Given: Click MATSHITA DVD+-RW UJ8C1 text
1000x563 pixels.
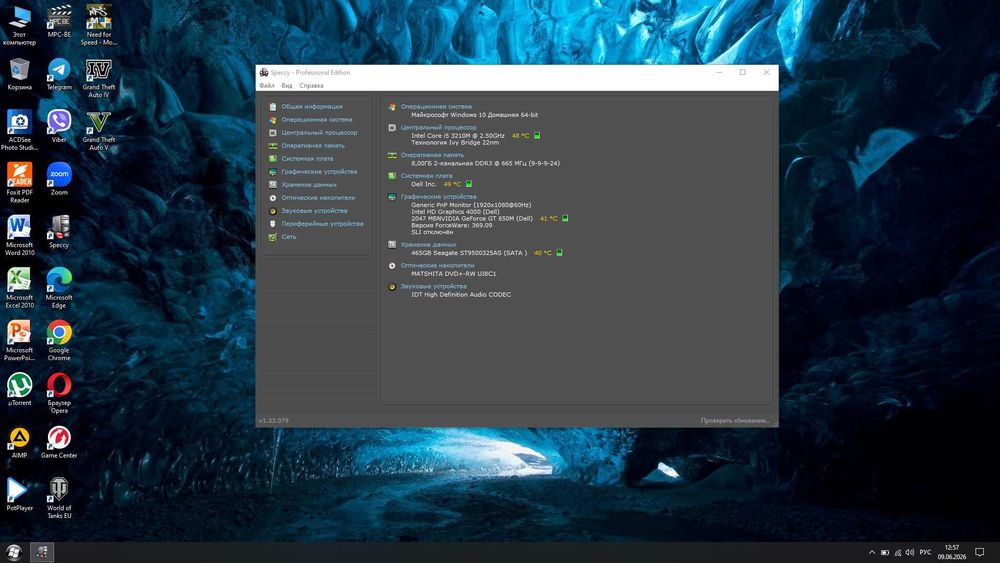Looking at the screenshot, I should [453, 274].
